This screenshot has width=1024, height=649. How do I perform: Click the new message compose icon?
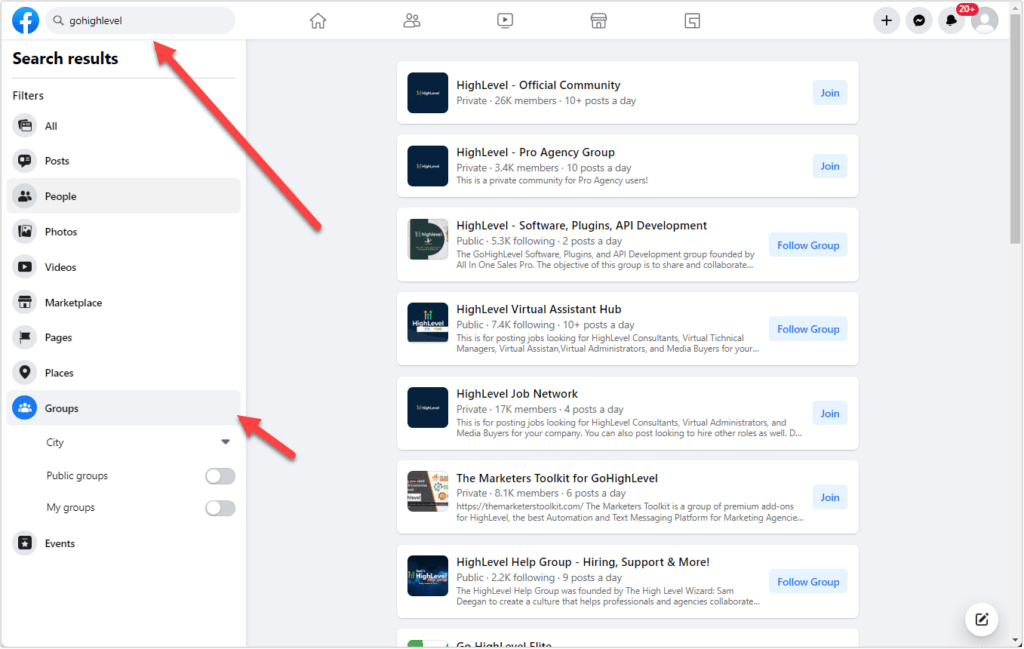[982, 619]
